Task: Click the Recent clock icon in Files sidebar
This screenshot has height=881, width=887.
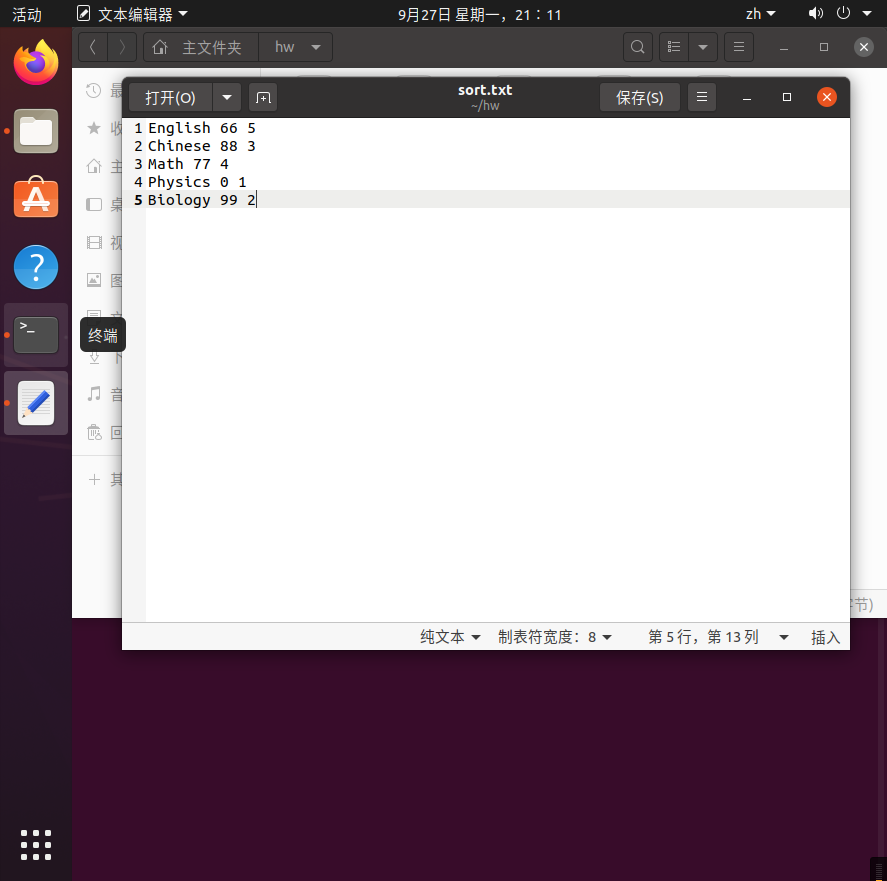Action: pyautogui.click(x=93, y=91)
